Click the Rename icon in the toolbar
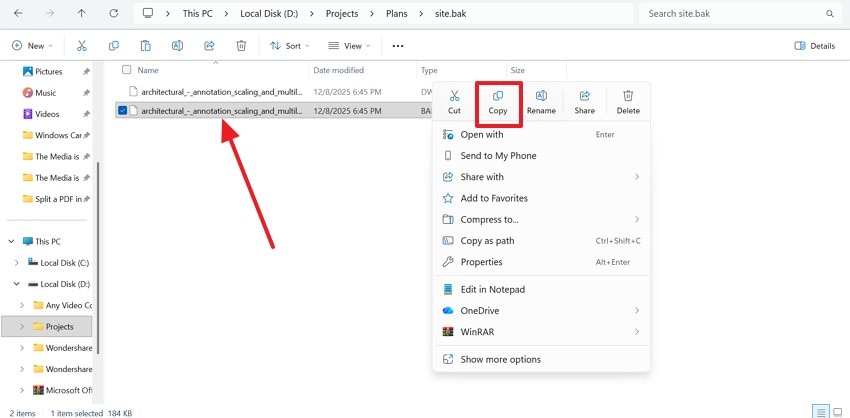850x418 pixels. [x=177, y=46]
